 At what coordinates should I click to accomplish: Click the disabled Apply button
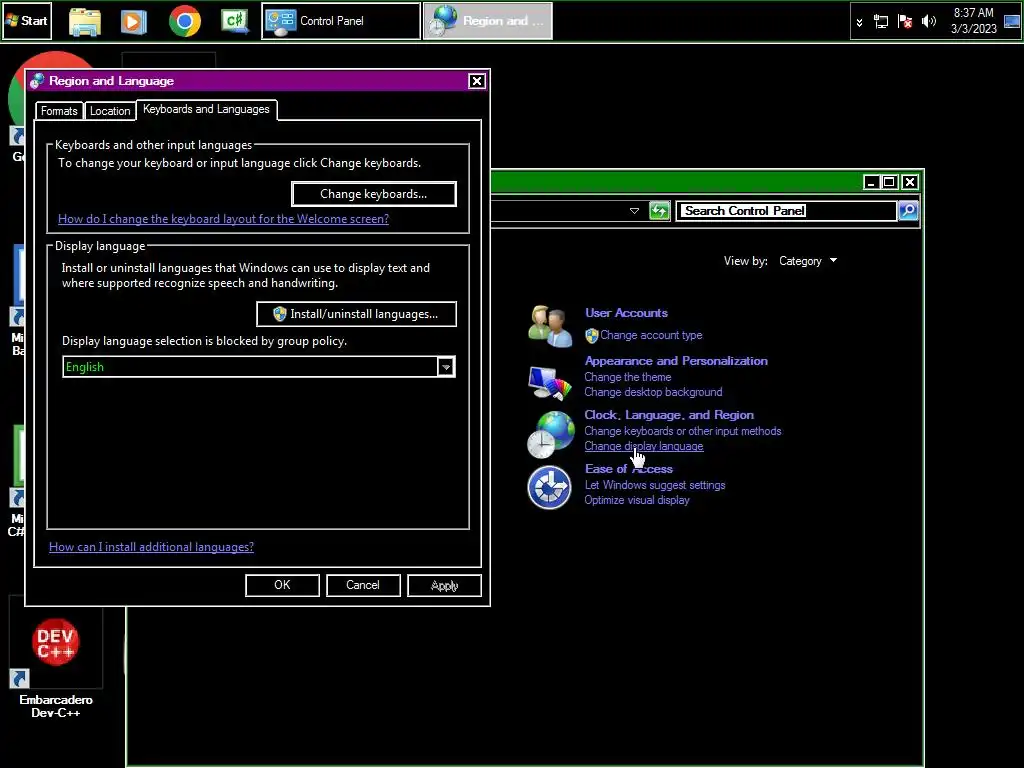pyautogui.click(x=444, y=585)
